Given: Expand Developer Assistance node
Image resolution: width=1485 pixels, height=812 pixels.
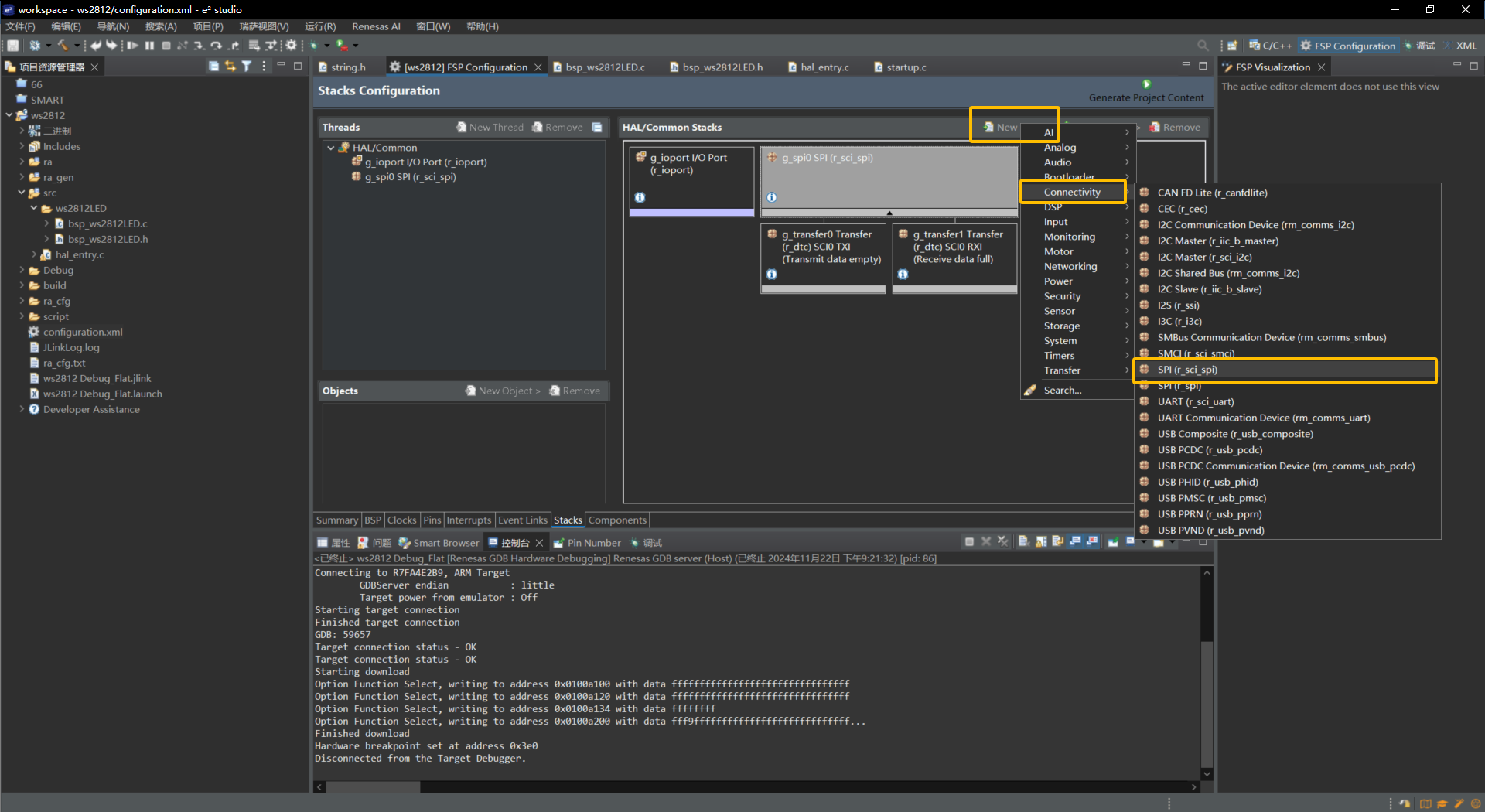Looking at the screenshot, I should (22, 409).
